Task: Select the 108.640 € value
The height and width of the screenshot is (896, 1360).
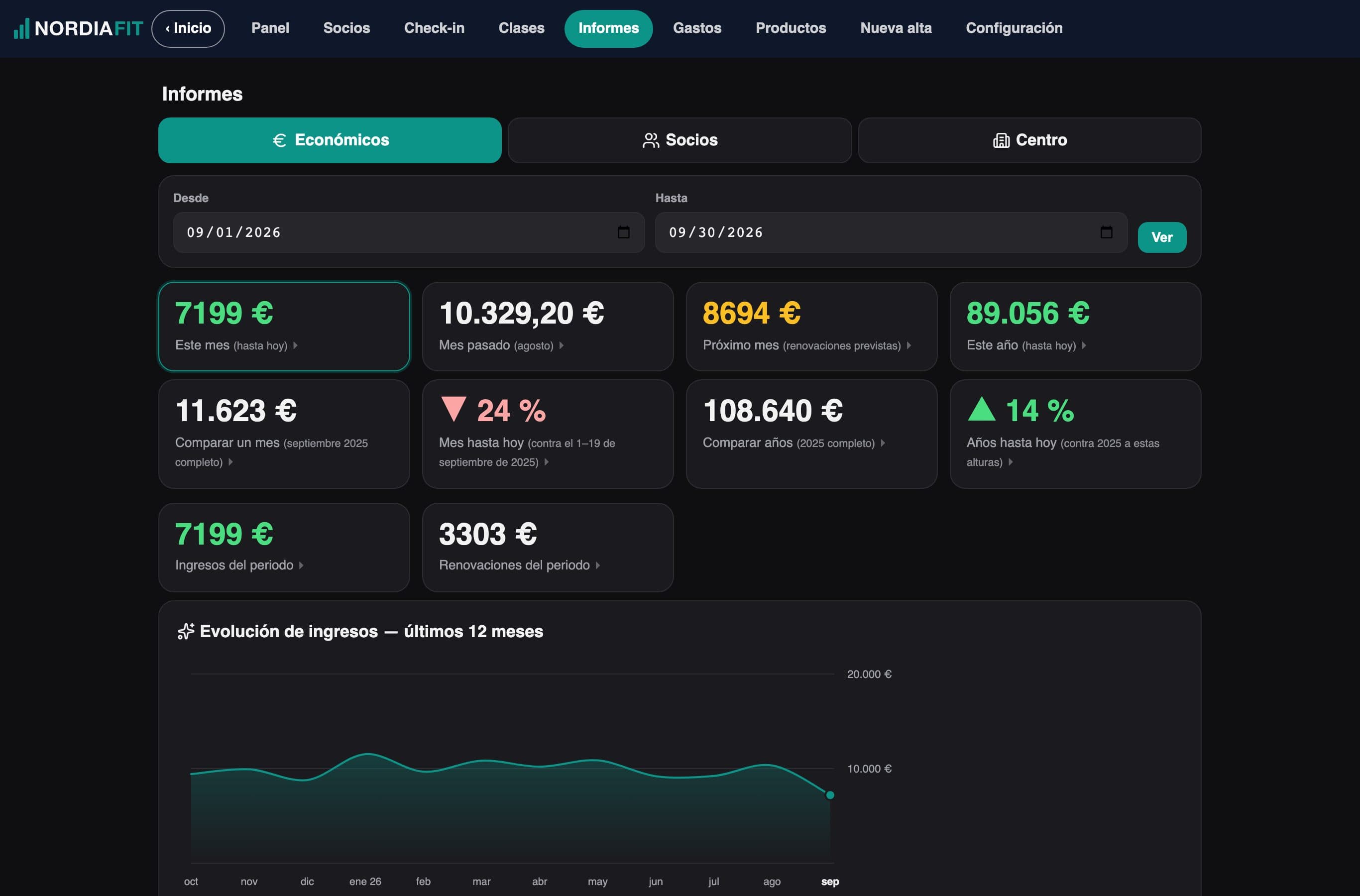Action: click(x=773, y=411)
